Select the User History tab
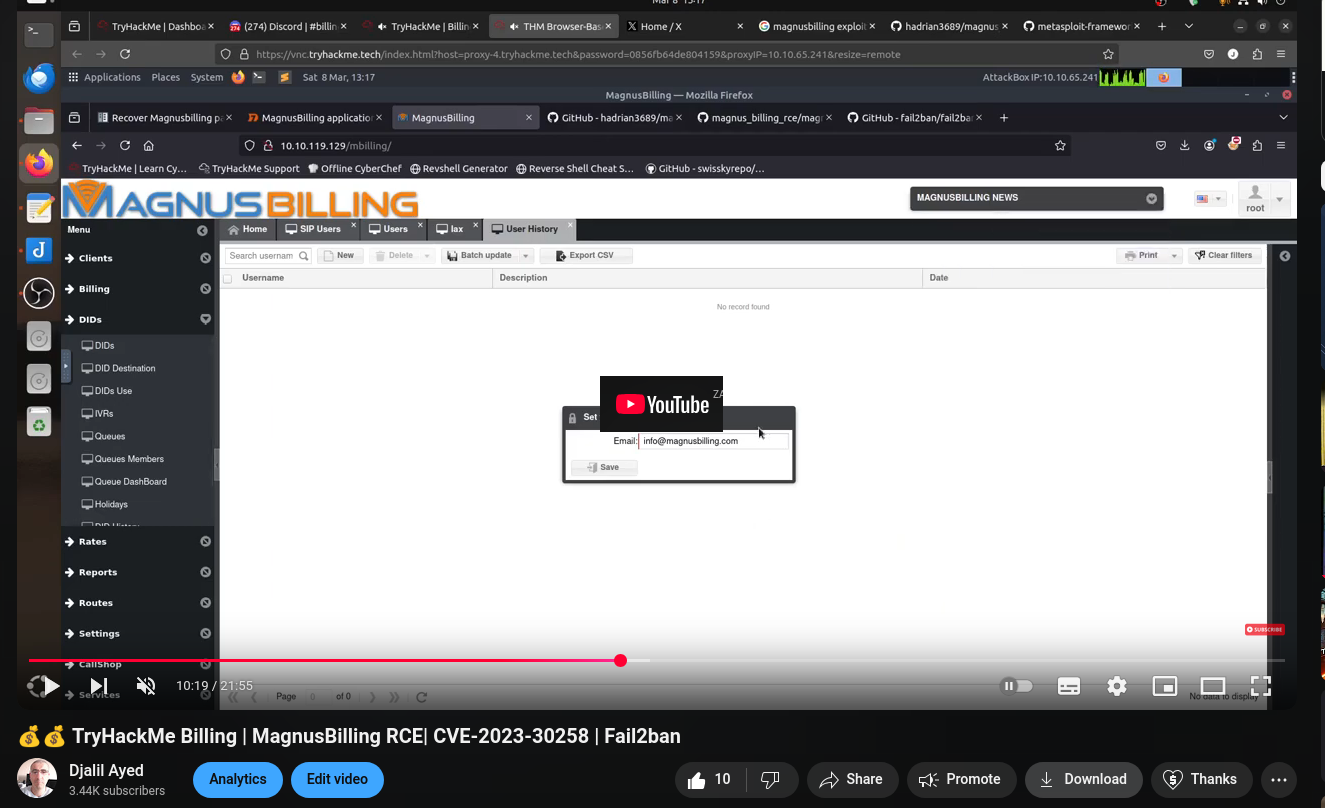 tap(525, 229)
